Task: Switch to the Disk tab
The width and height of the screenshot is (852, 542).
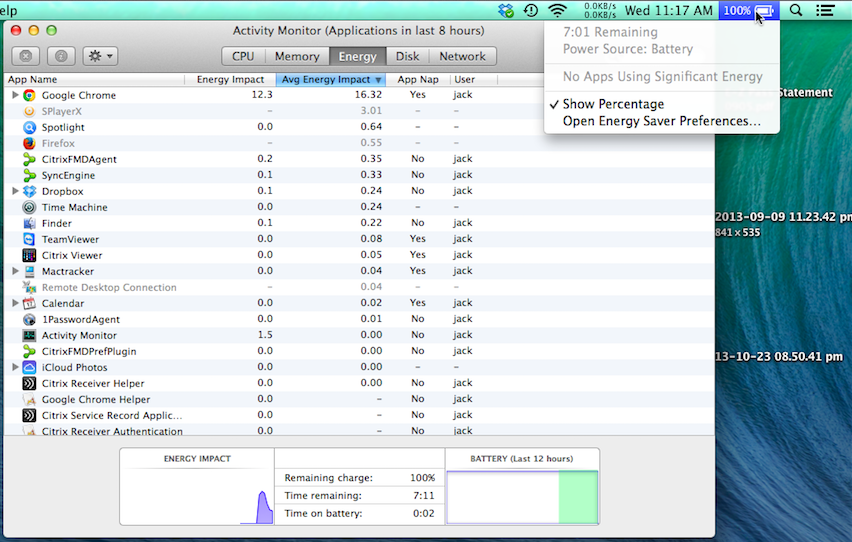Action: pyautogui.click(x=407, y=56)
